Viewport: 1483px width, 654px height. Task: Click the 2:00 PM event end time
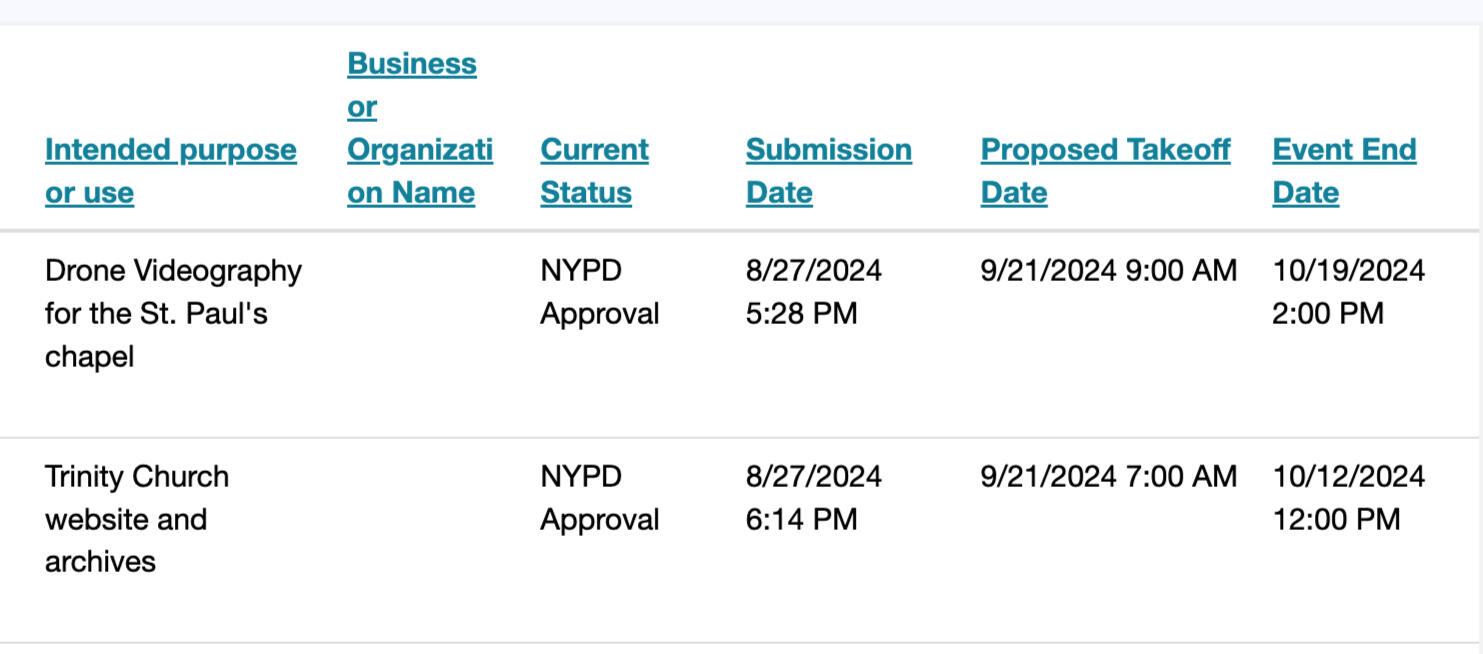[1327, 314]
